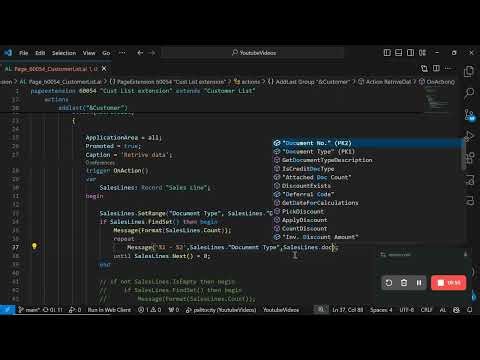The width and height of the screenshot is (480, 360).
Task: Pick "Attached Doc Count" suggestion
Action: point(367,177)
